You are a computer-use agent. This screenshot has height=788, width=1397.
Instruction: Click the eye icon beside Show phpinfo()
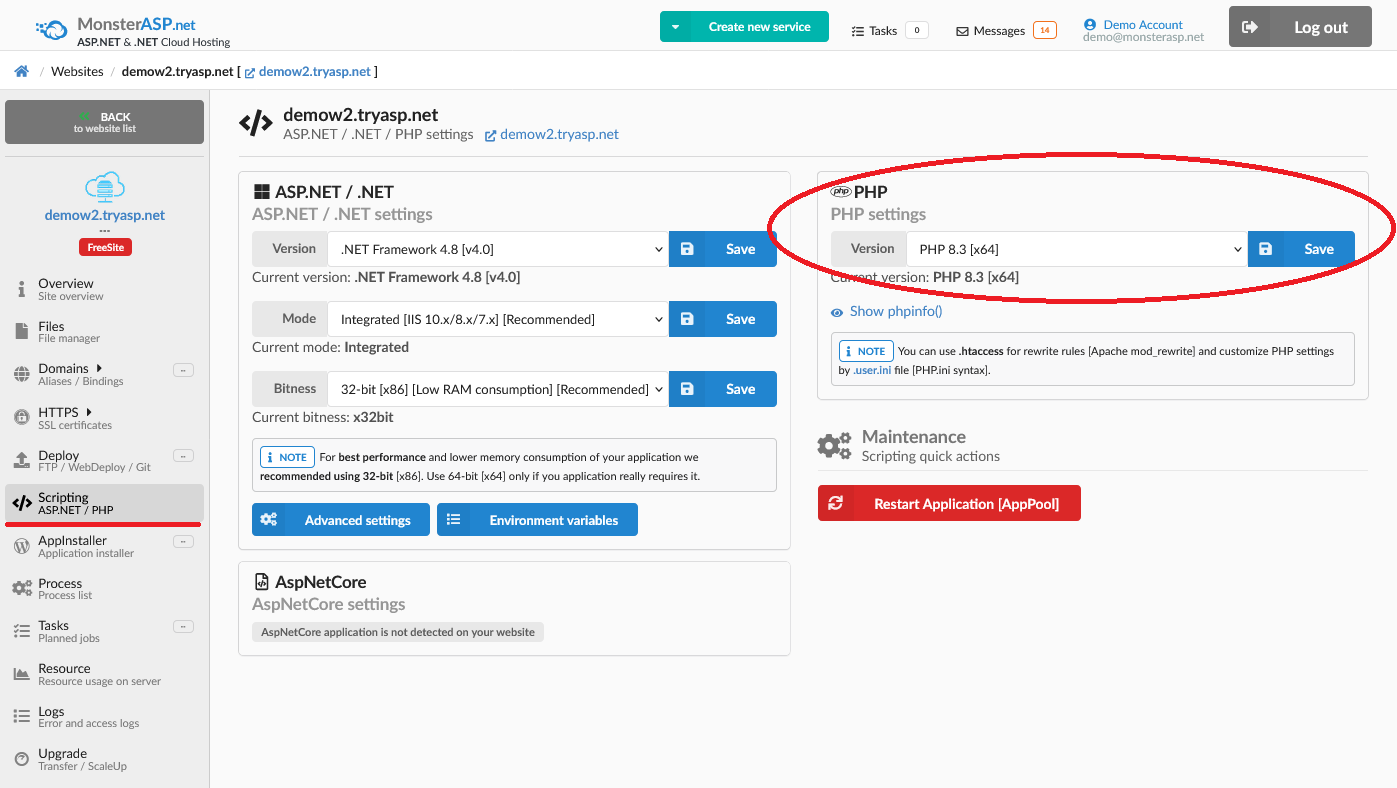[x=837, y=312]
